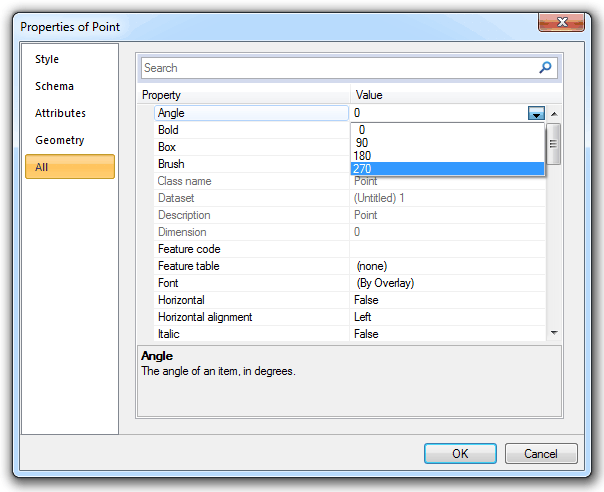Select the Feature table property
This screenshot has height=492, width=604.
(252, 266)
